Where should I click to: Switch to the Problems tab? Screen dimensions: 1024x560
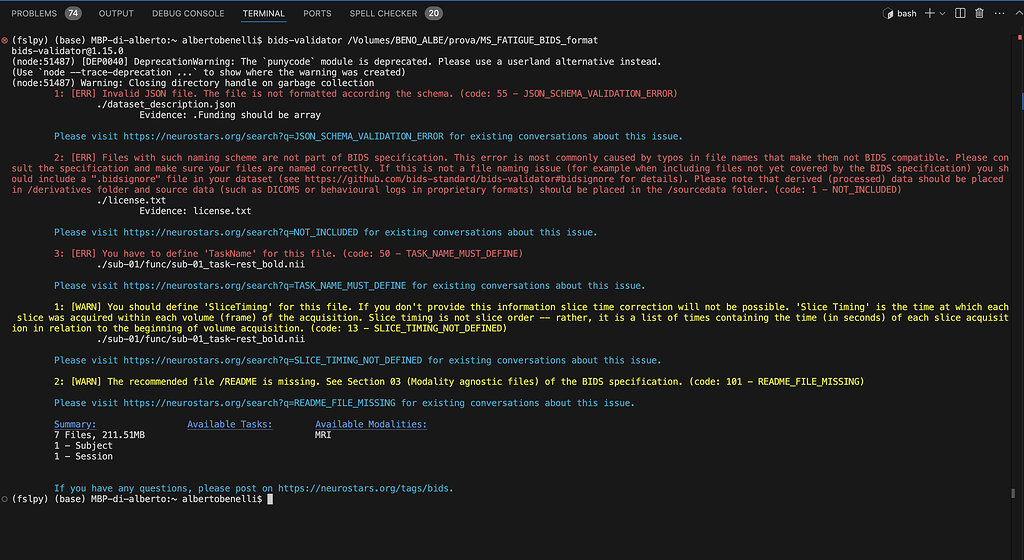[x=34, y=14]
